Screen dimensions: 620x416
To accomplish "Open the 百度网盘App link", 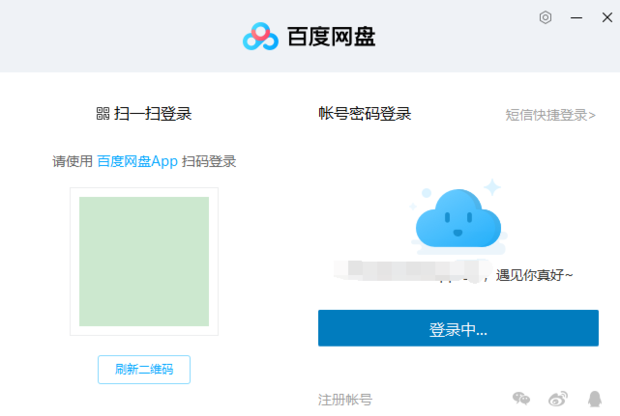I will coord(137,161).
